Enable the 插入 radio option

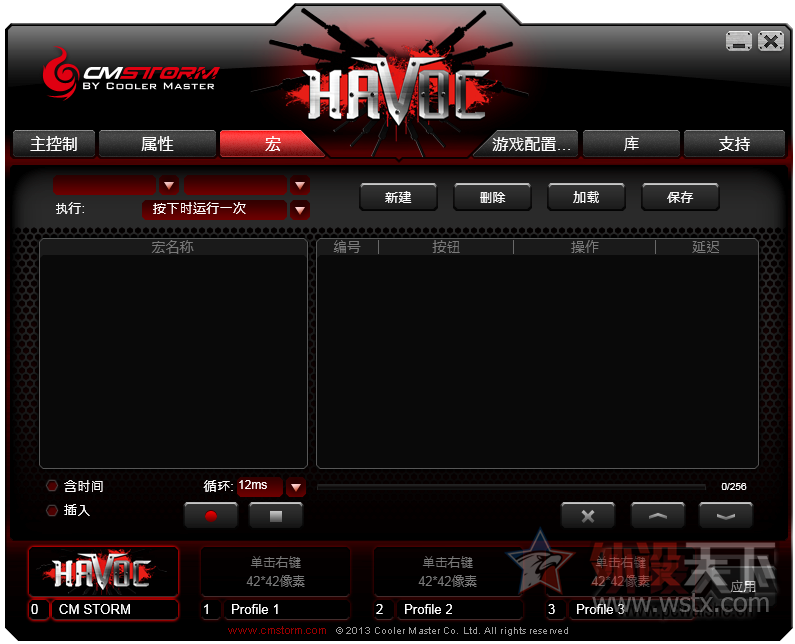[52, 510]
